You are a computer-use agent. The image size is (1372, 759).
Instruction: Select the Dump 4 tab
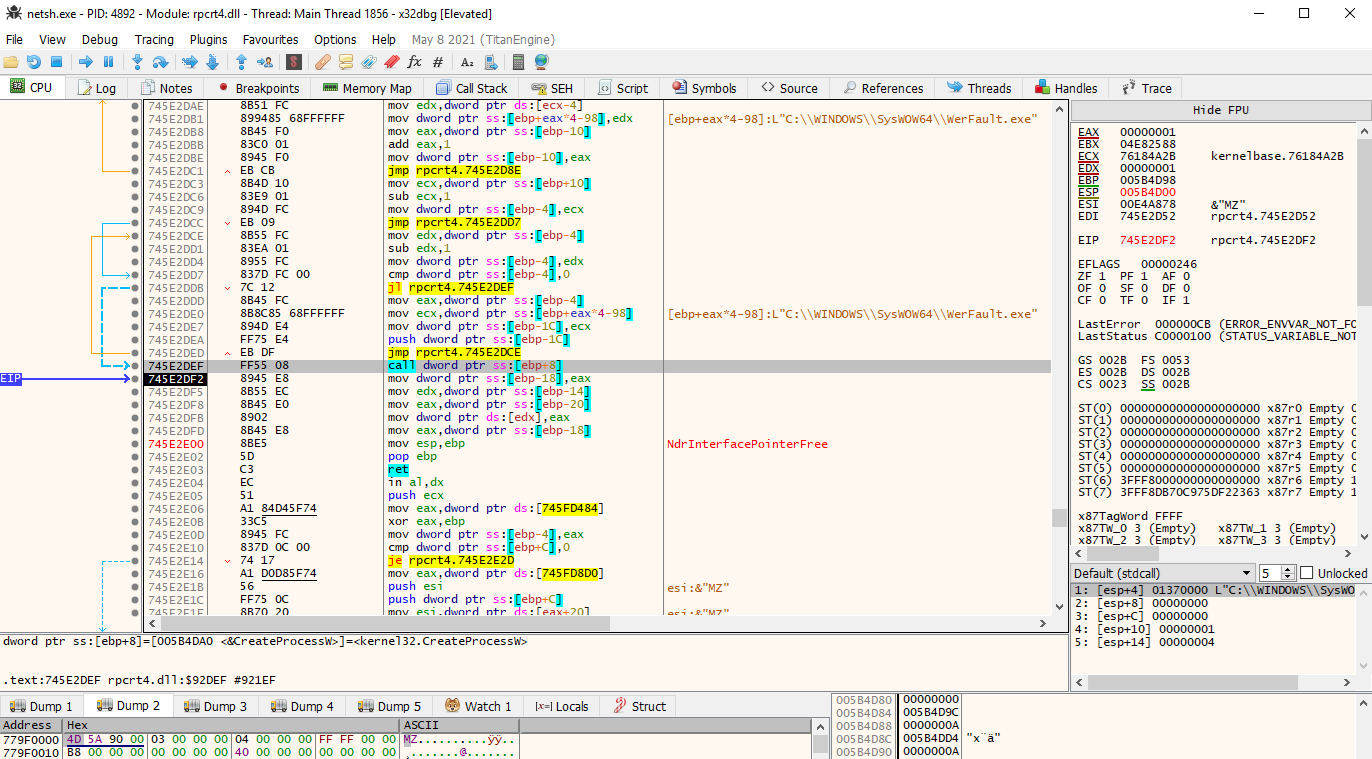[301, 706]
